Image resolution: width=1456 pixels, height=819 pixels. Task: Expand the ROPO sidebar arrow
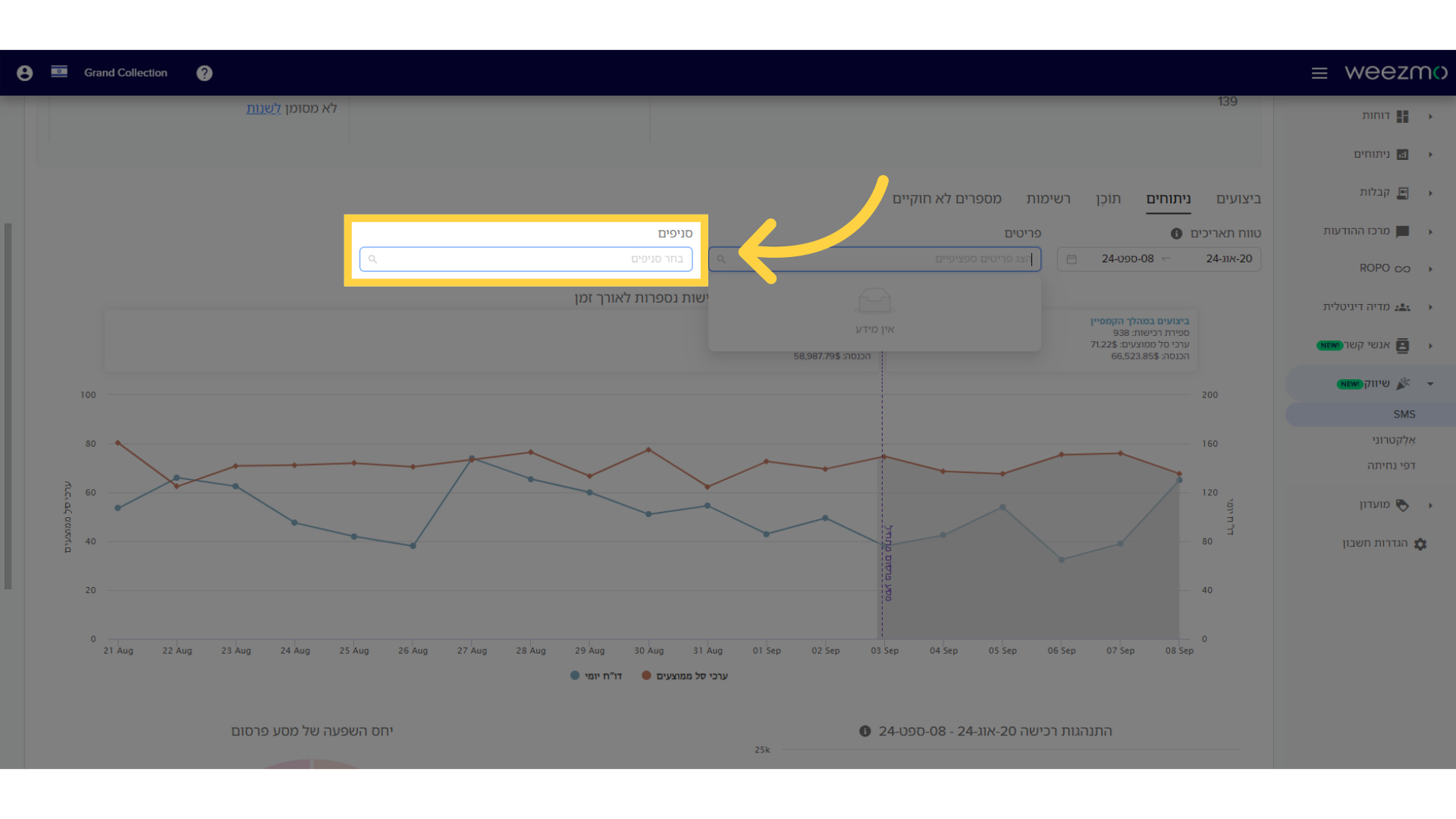[x=1430, y=268]
